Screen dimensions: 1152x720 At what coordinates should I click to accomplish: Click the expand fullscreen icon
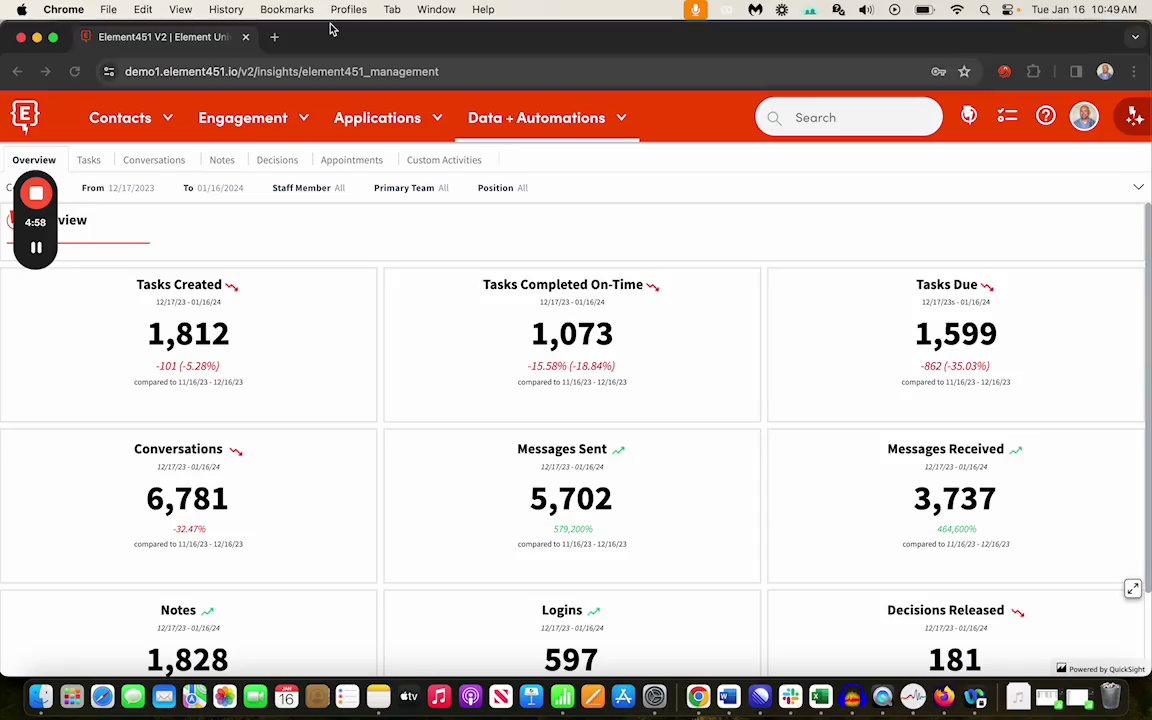pos(1132,588)
